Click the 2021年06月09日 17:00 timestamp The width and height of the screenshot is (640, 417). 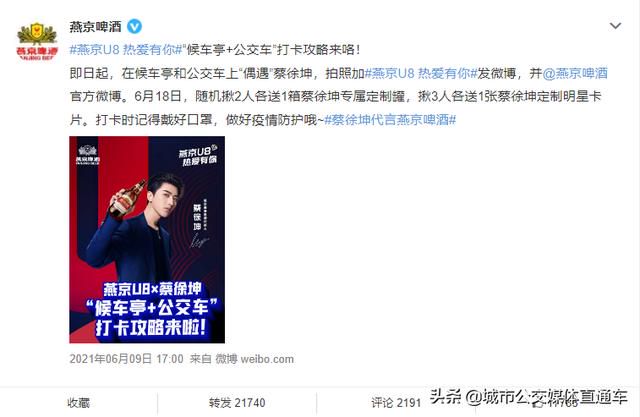pos(127,359)
